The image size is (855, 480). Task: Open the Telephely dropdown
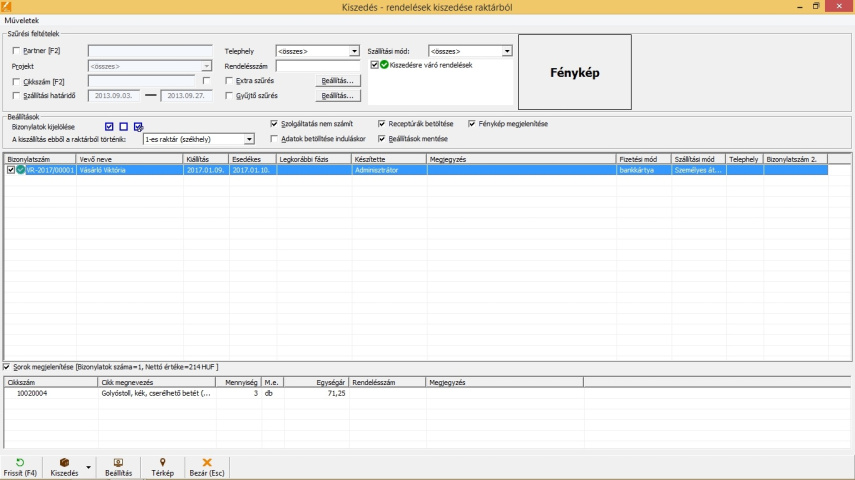(x=354, y=50)
